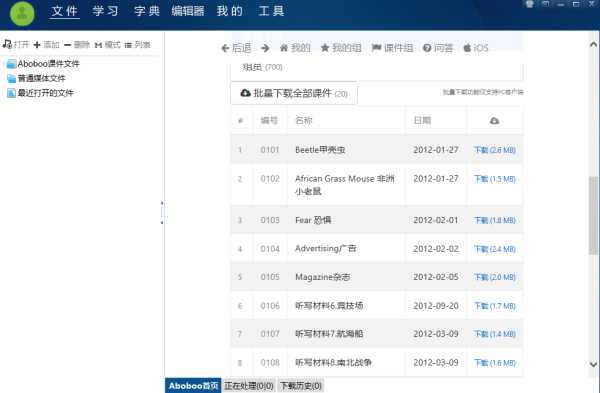The width and height of the screenshot is (600, 393).
Task: Download Fear 恐惧 (1.8 MB)
Action: tap(495, 220)
